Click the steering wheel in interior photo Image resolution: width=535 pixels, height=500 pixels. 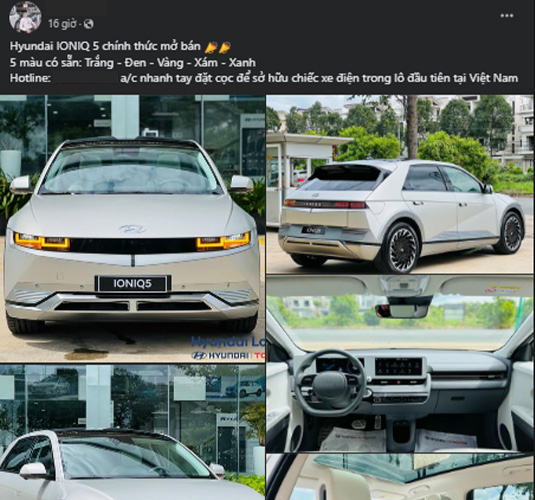point(330,384)
